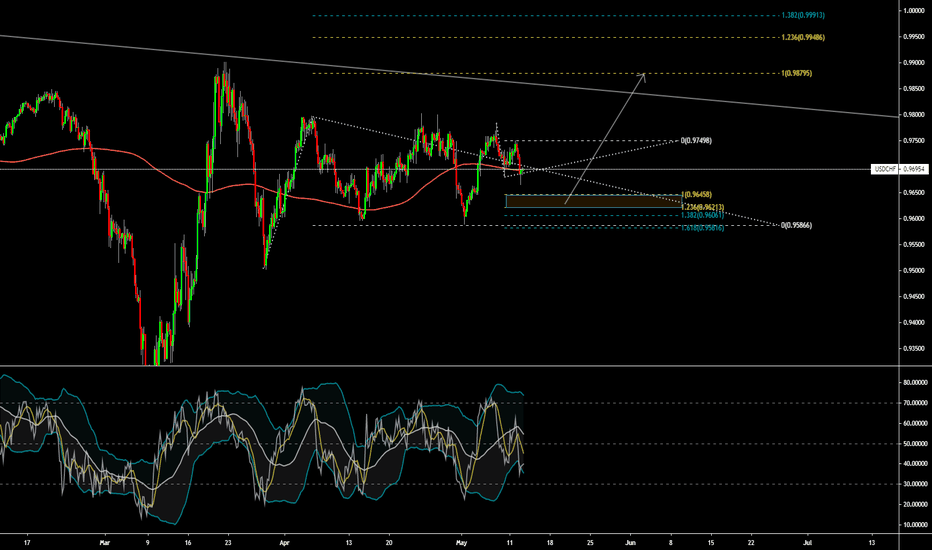Click 60.00000 on the oscillator scale
932x550 pixels.
pyautogui.click(x=915, y=424)
